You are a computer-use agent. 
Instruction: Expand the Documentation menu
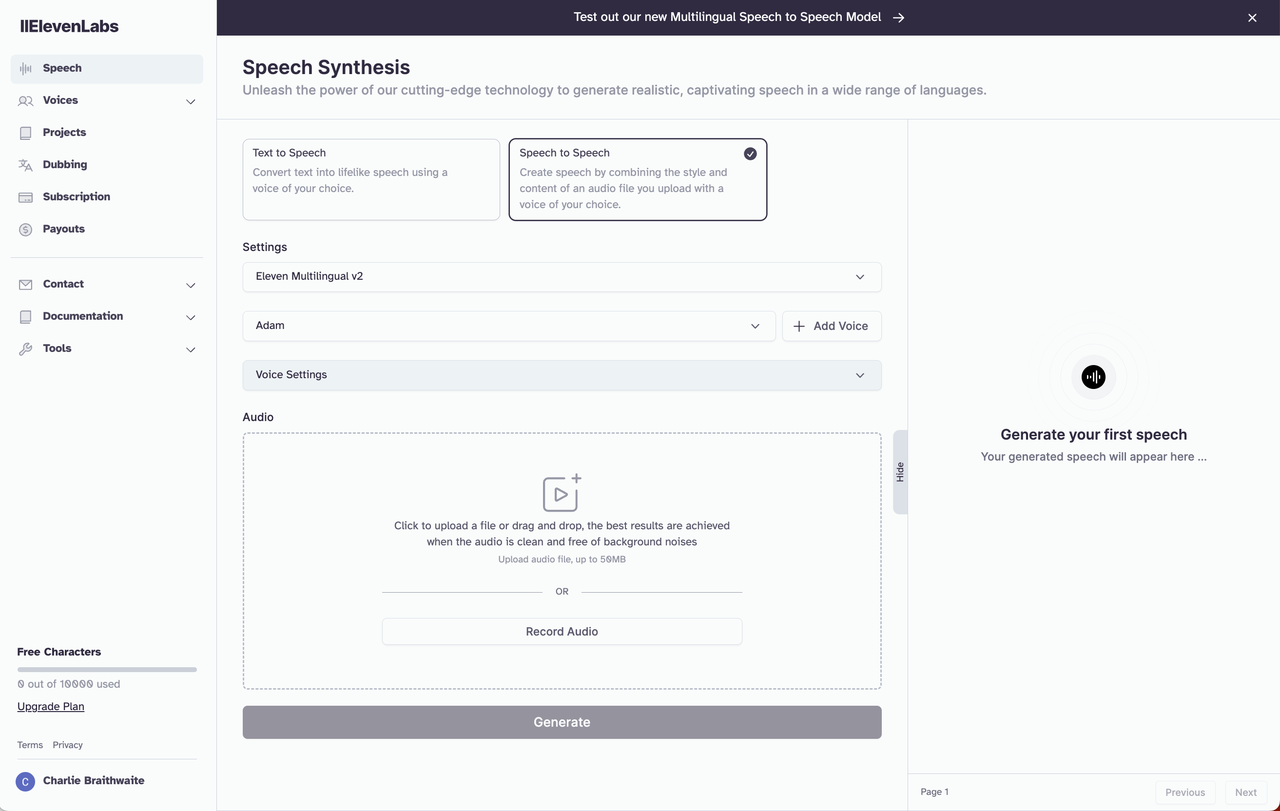[x=81, y=316]
